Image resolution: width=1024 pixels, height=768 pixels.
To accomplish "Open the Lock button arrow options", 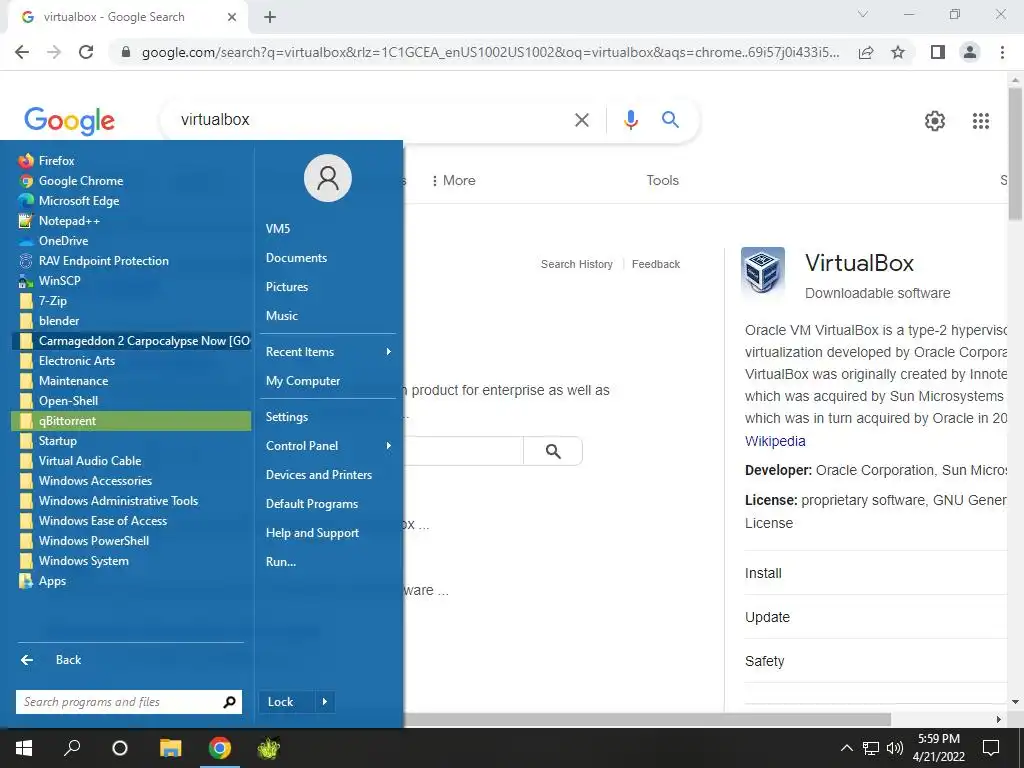I will [x=325, y=702].
